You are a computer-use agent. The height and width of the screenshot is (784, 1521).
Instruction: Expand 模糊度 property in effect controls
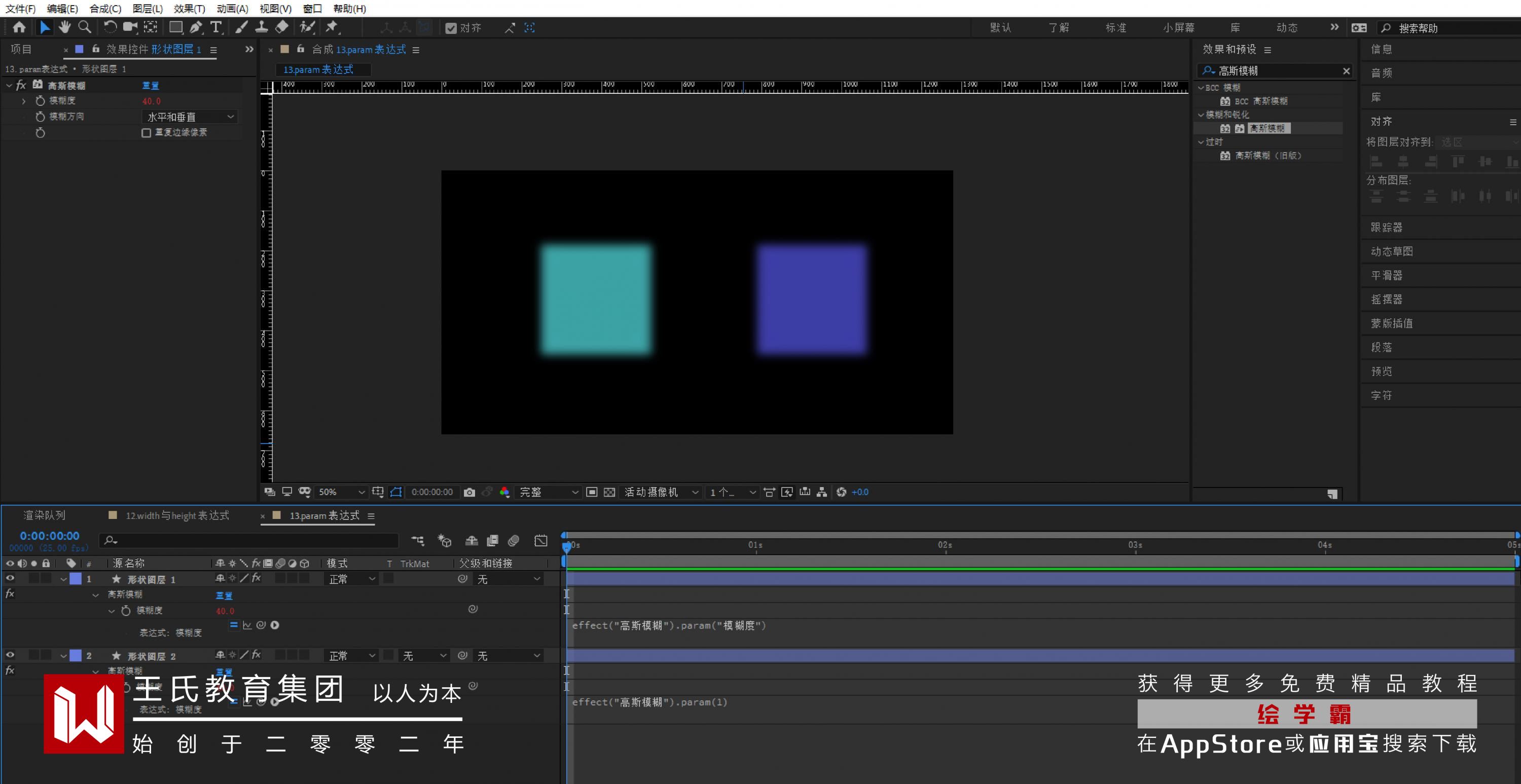click(24, 101)
